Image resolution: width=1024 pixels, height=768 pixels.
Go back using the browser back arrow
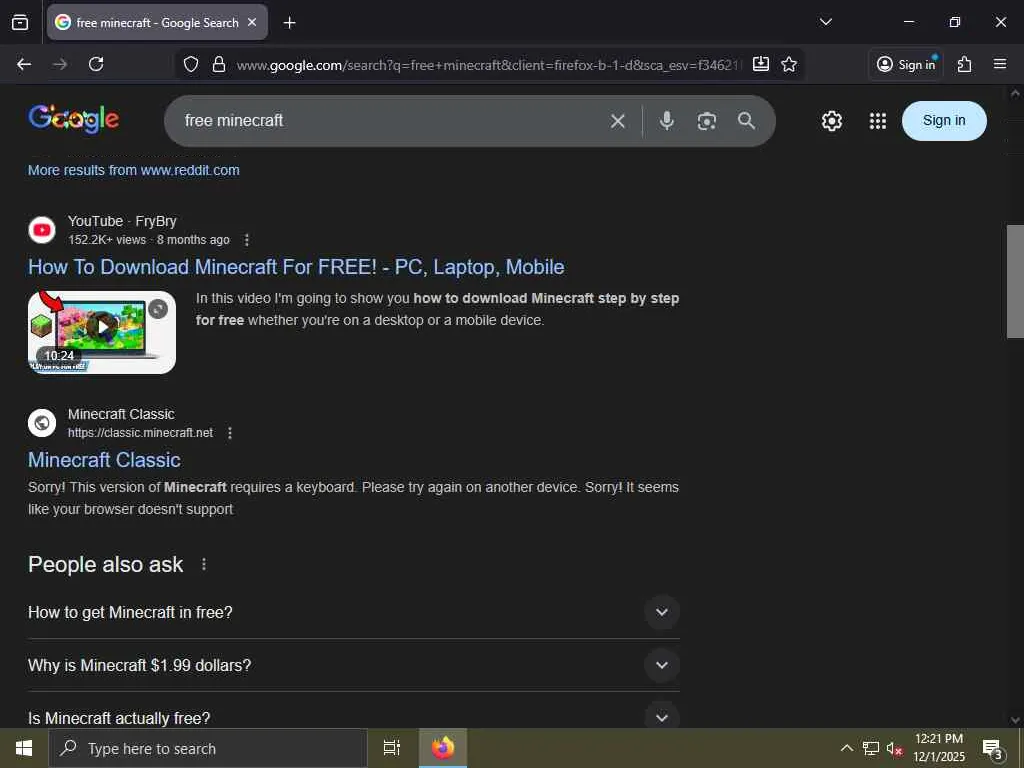click(x=24, y=64)
